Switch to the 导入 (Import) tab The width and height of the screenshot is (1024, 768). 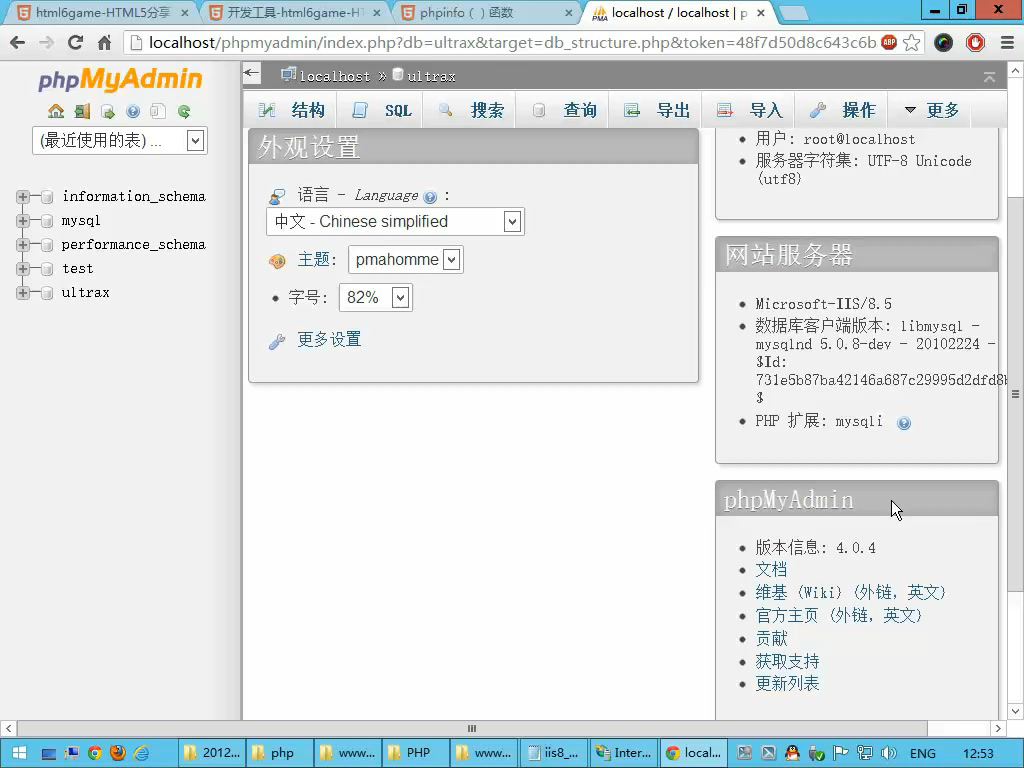748,110
